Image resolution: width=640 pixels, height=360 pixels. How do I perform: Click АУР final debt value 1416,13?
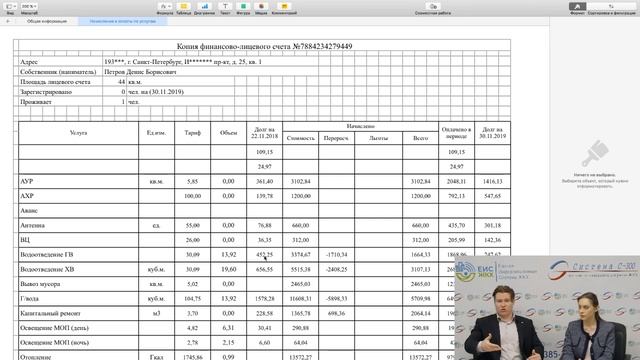click(492, 181)
